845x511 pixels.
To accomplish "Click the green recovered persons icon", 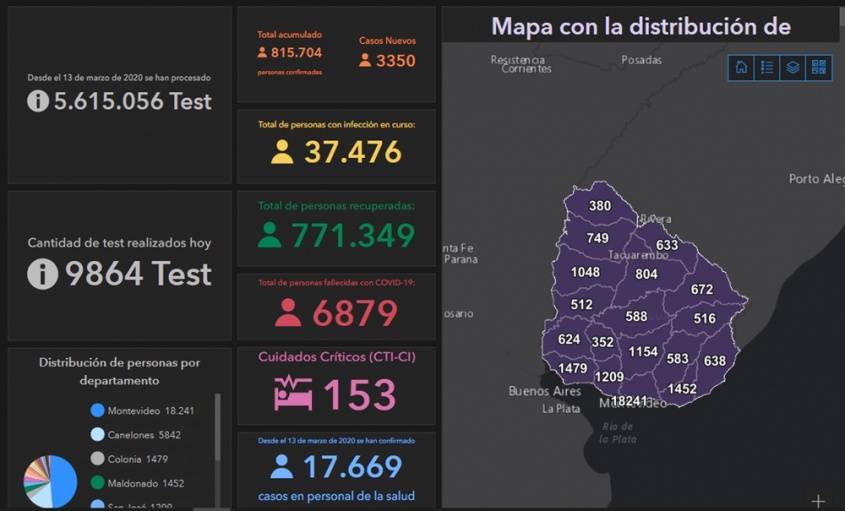I will click(270, 235).
